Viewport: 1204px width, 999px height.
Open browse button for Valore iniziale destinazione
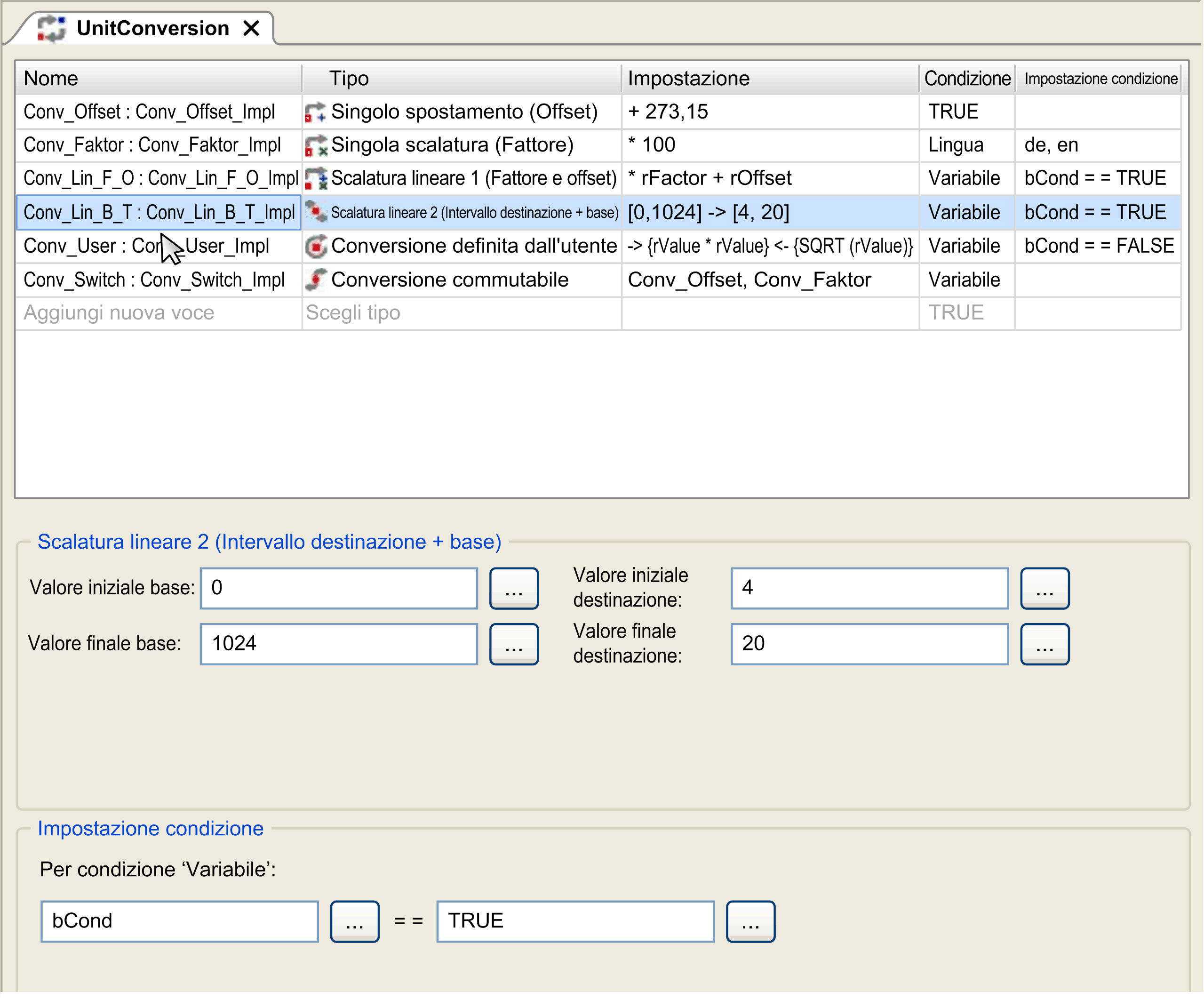click(1045, 588)
